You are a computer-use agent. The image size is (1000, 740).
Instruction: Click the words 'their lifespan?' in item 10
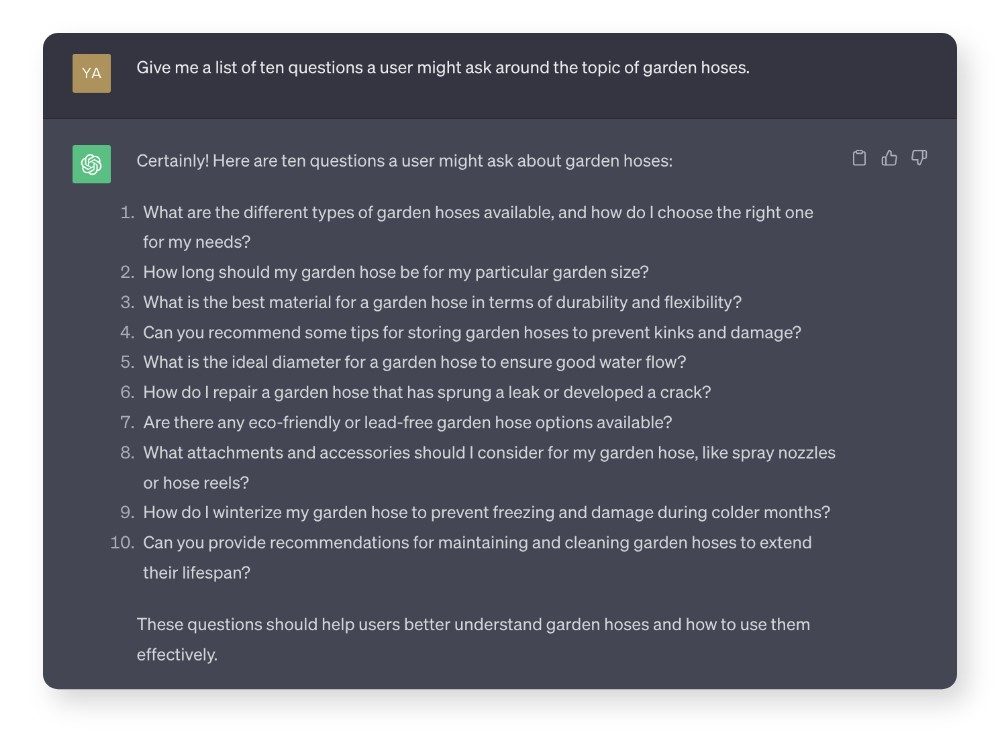pos(196,573)
